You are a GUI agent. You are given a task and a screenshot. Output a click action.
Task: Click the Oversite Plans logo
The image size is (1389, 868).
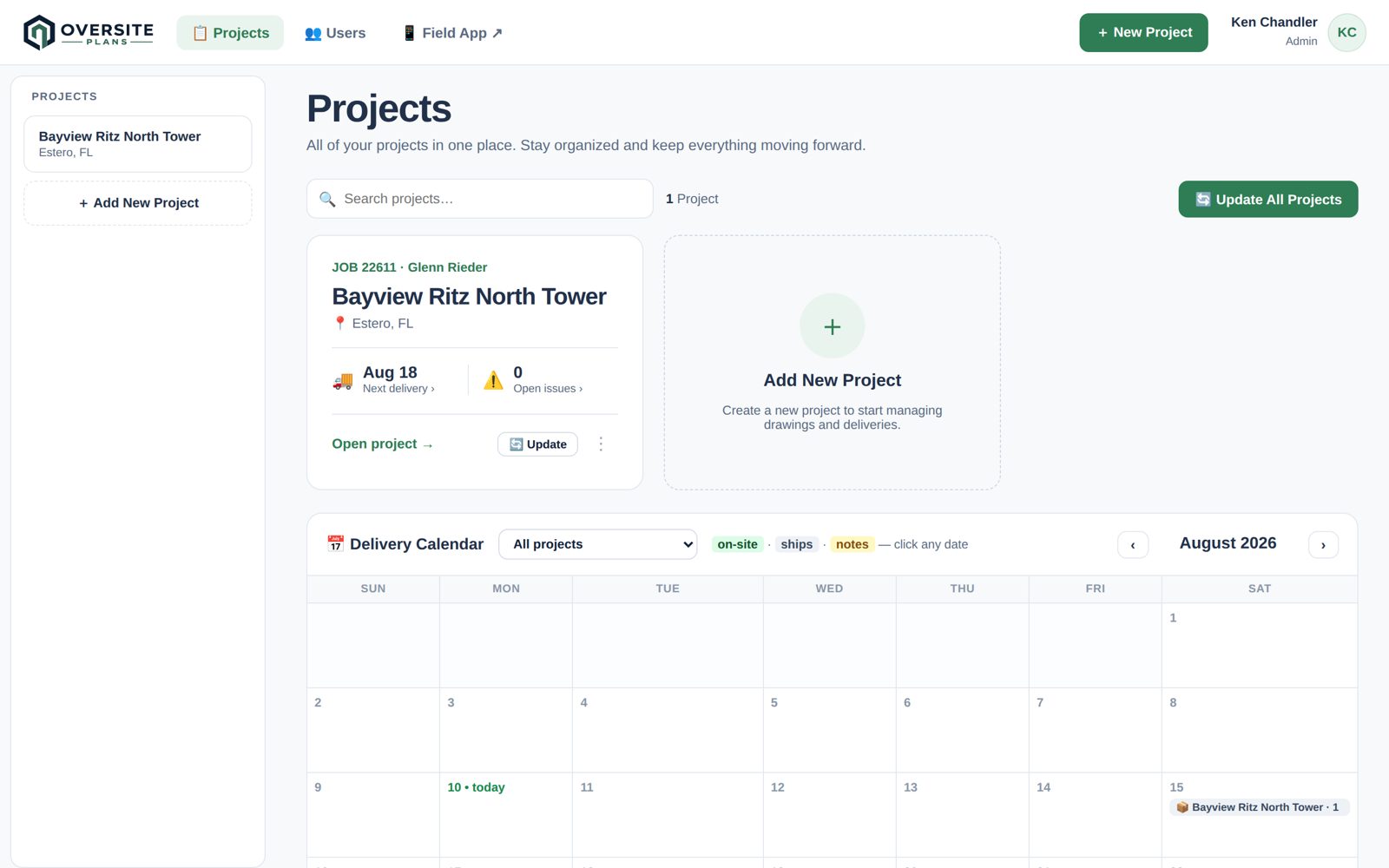(88, 32)
